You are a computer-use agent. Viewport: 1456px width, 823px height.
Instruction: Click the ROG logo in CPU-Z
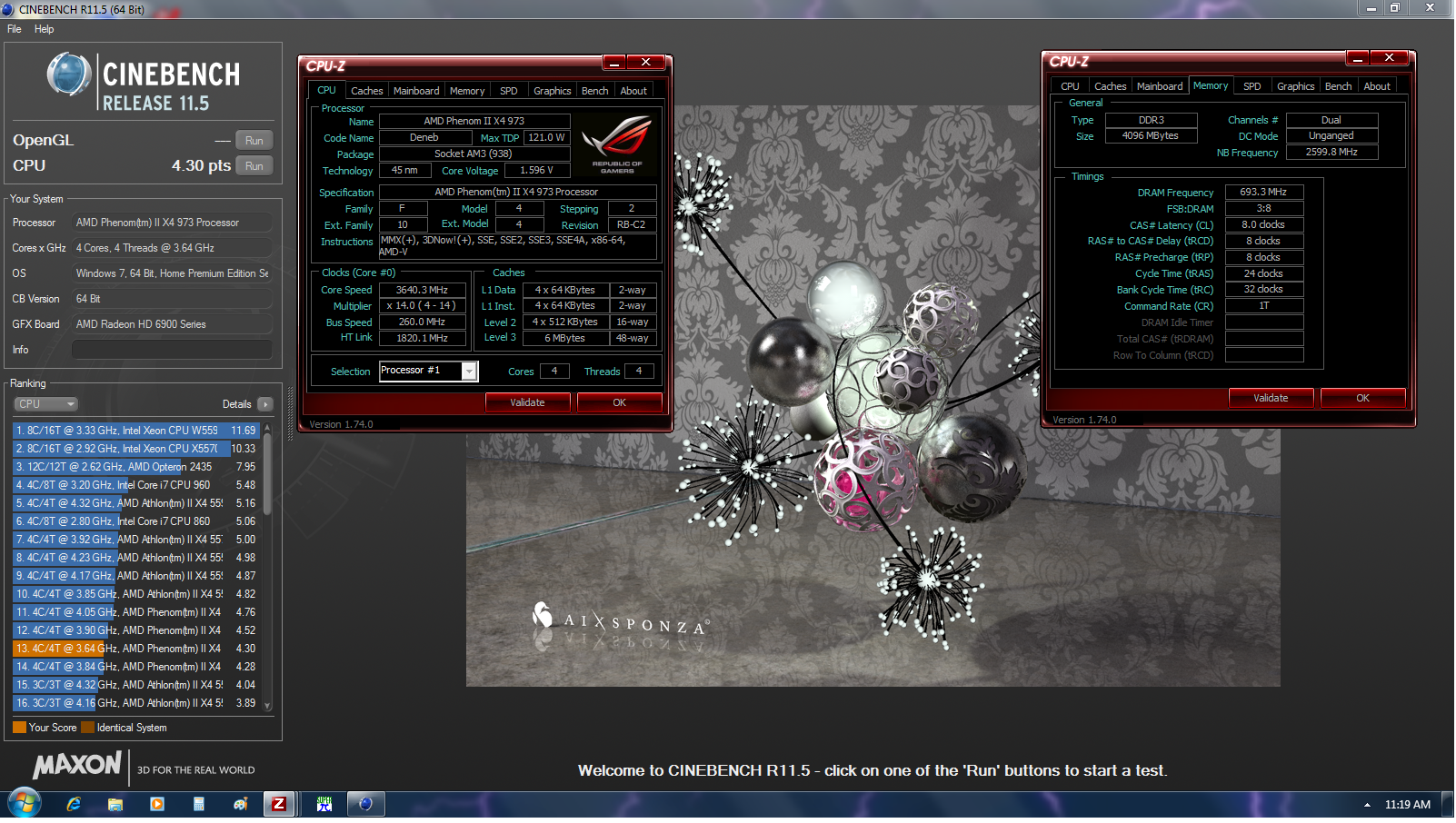click(x=617, y=144)
